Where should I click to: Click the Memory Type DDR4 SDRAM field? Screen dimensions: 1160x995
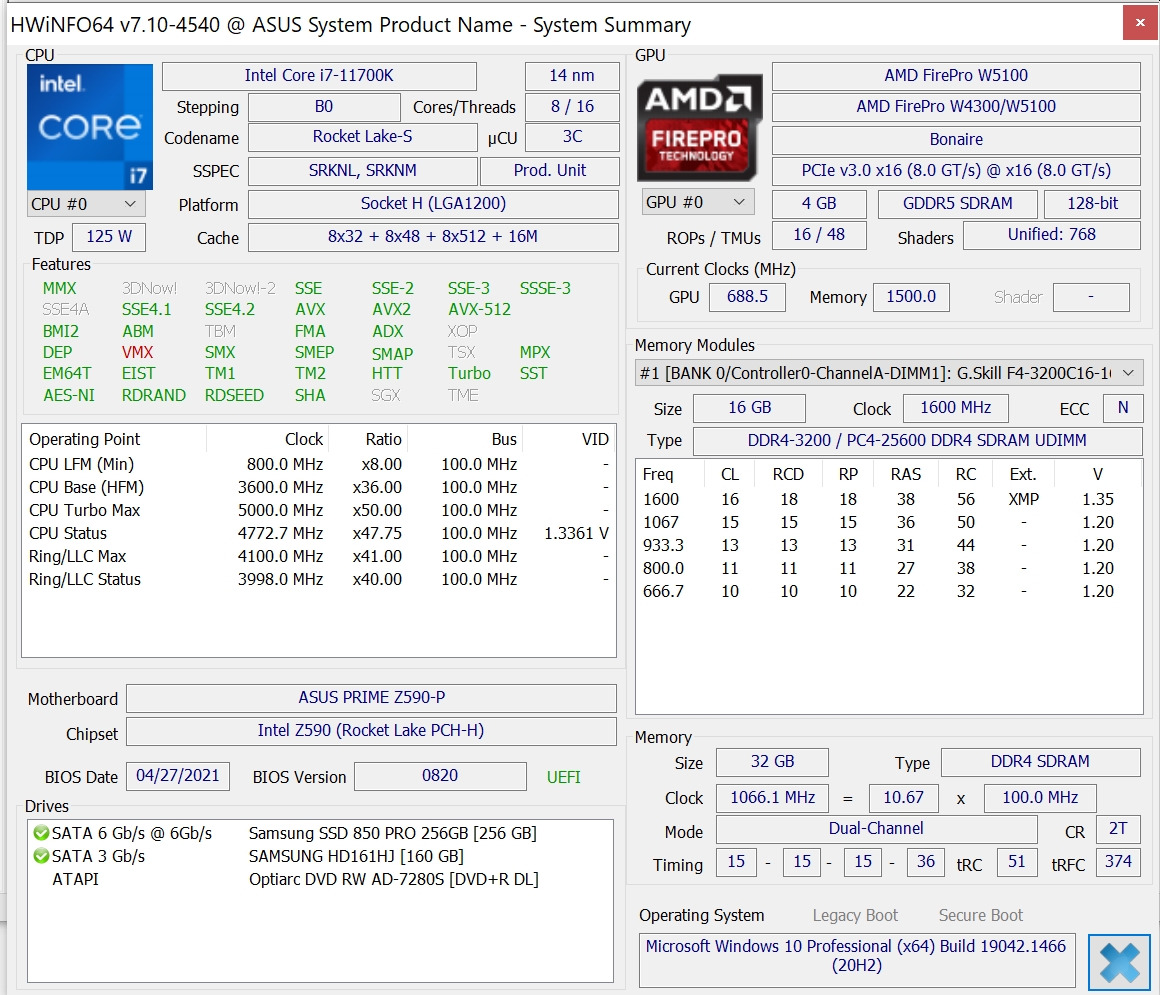(1040, 762)
